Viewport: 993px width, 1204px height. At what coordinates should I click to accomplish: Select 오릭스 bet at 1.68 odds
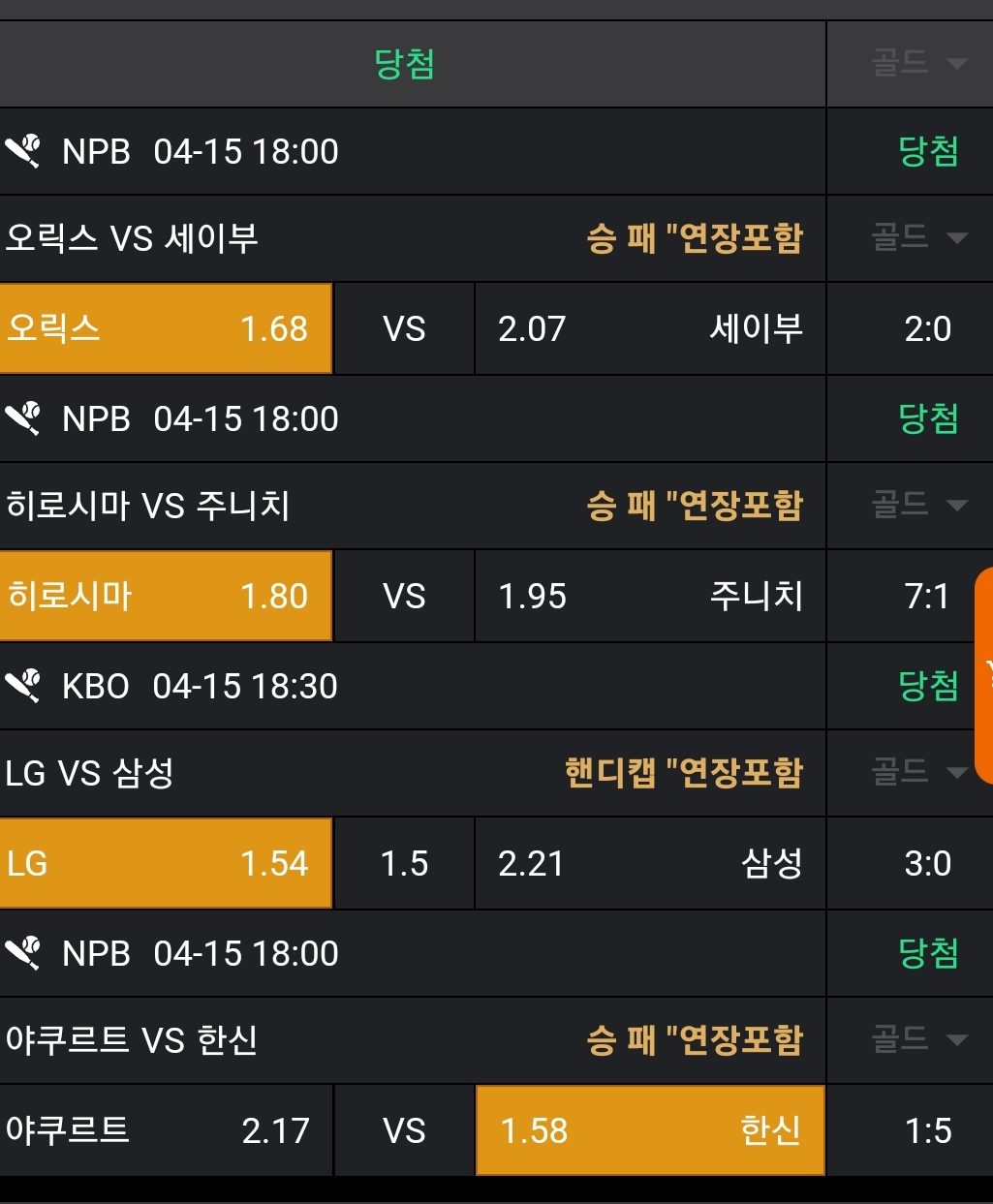pos(166,328)
